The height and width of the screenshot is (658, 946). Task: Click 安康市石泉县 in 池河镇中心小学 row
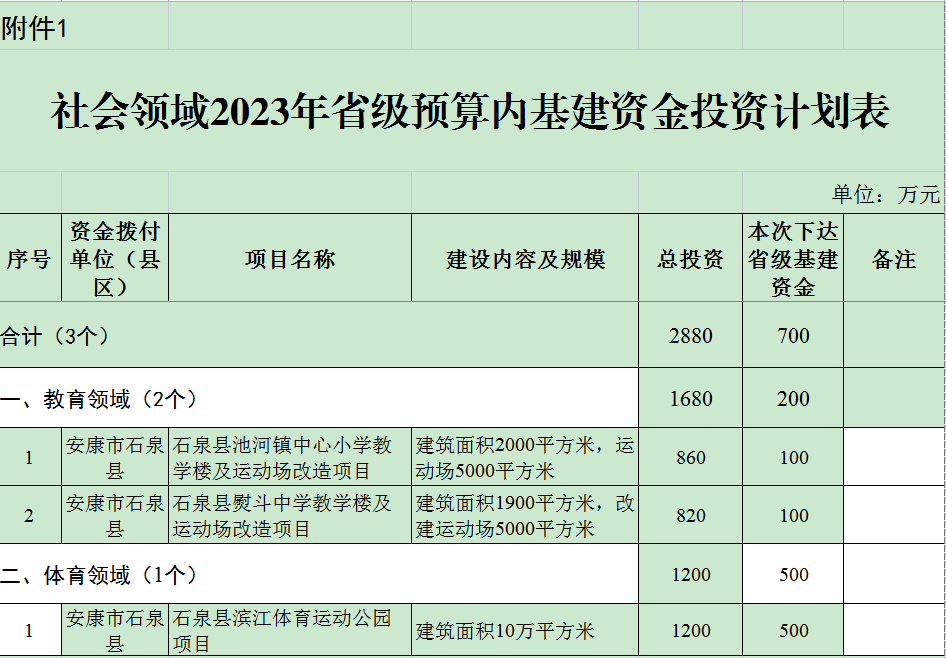pos(115,457)
